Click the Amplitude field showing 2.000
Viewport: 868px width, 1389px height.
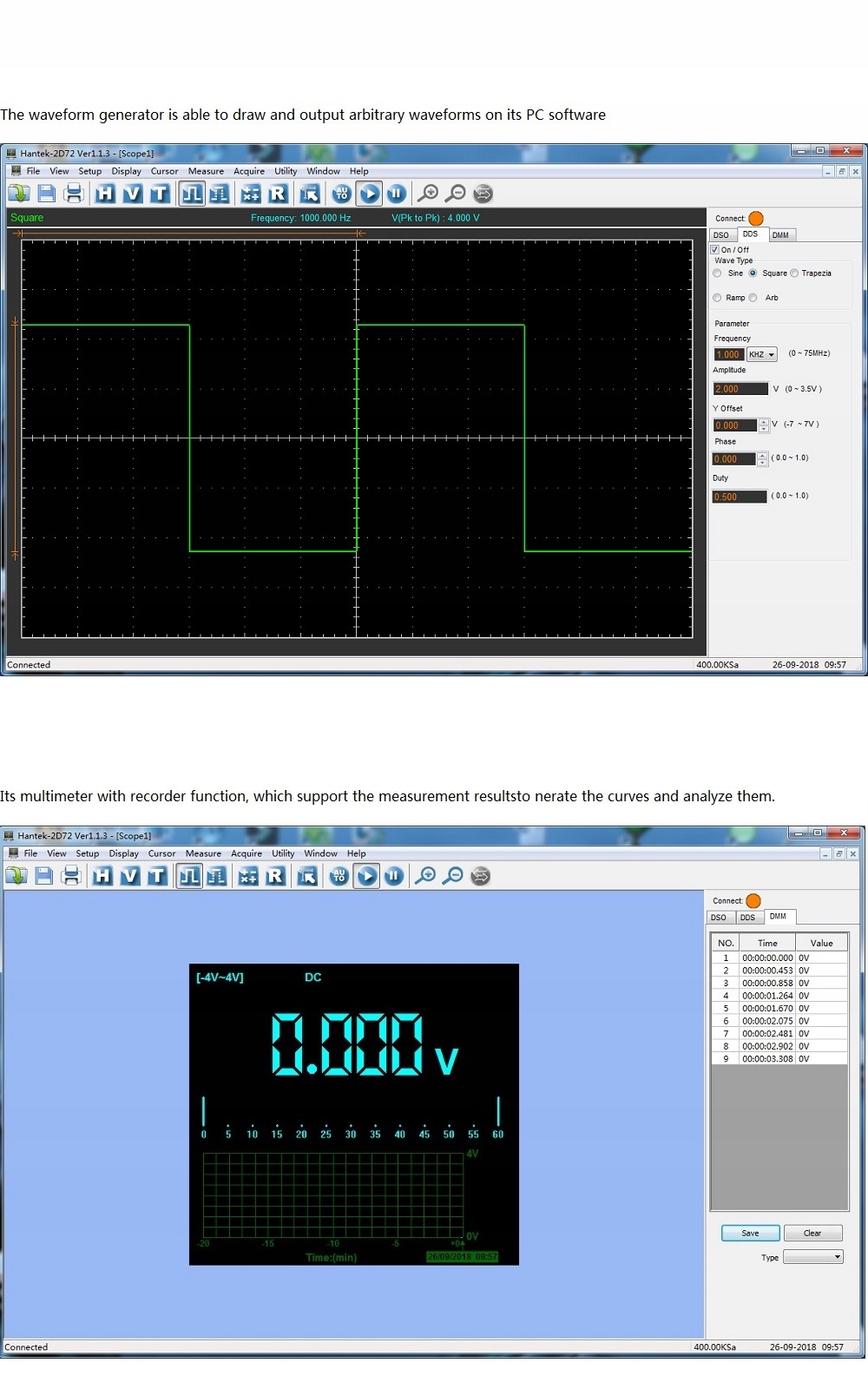click(x=740, y=389)
